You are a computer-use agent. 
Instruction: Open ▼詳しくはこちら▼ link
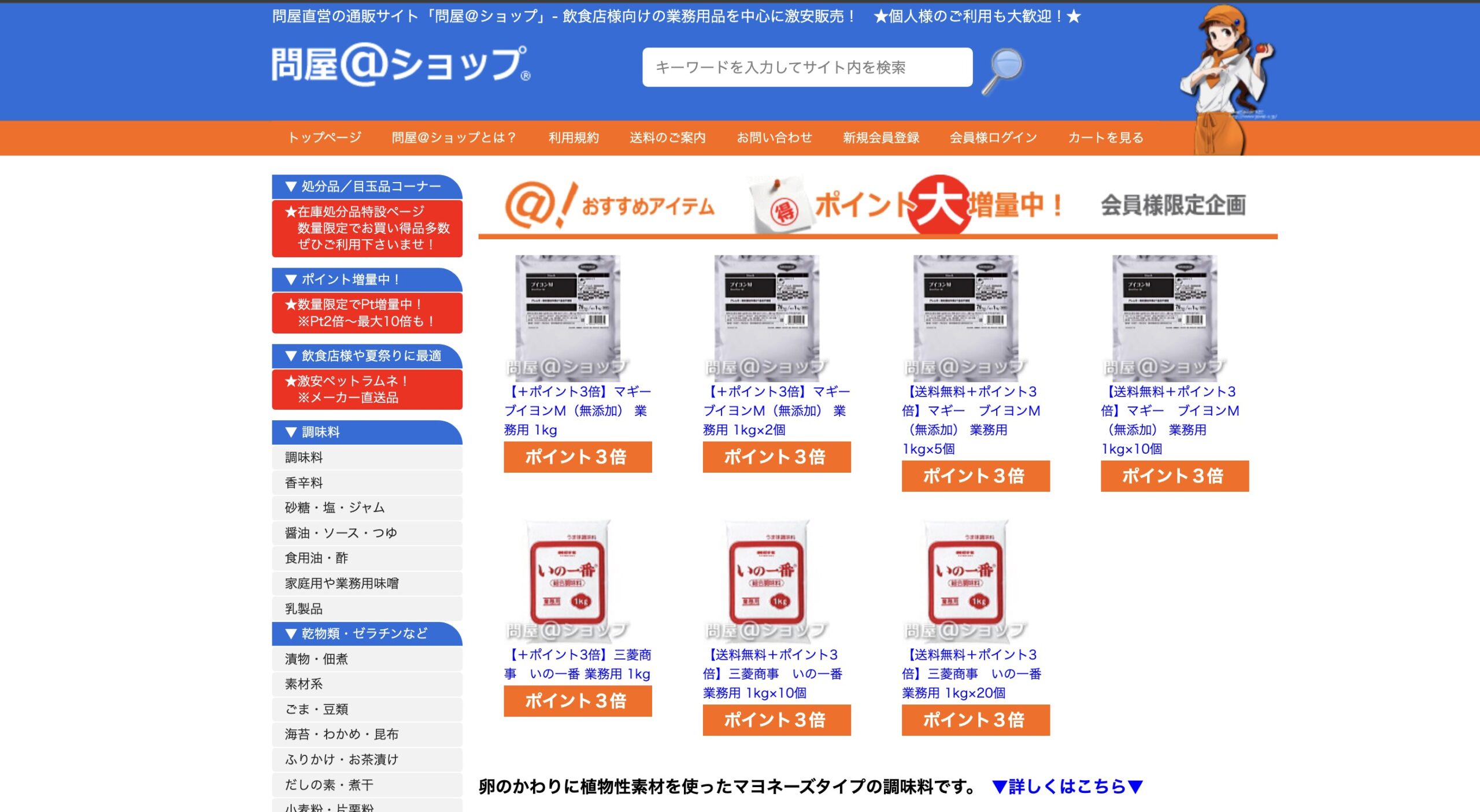click(1067, 786)
